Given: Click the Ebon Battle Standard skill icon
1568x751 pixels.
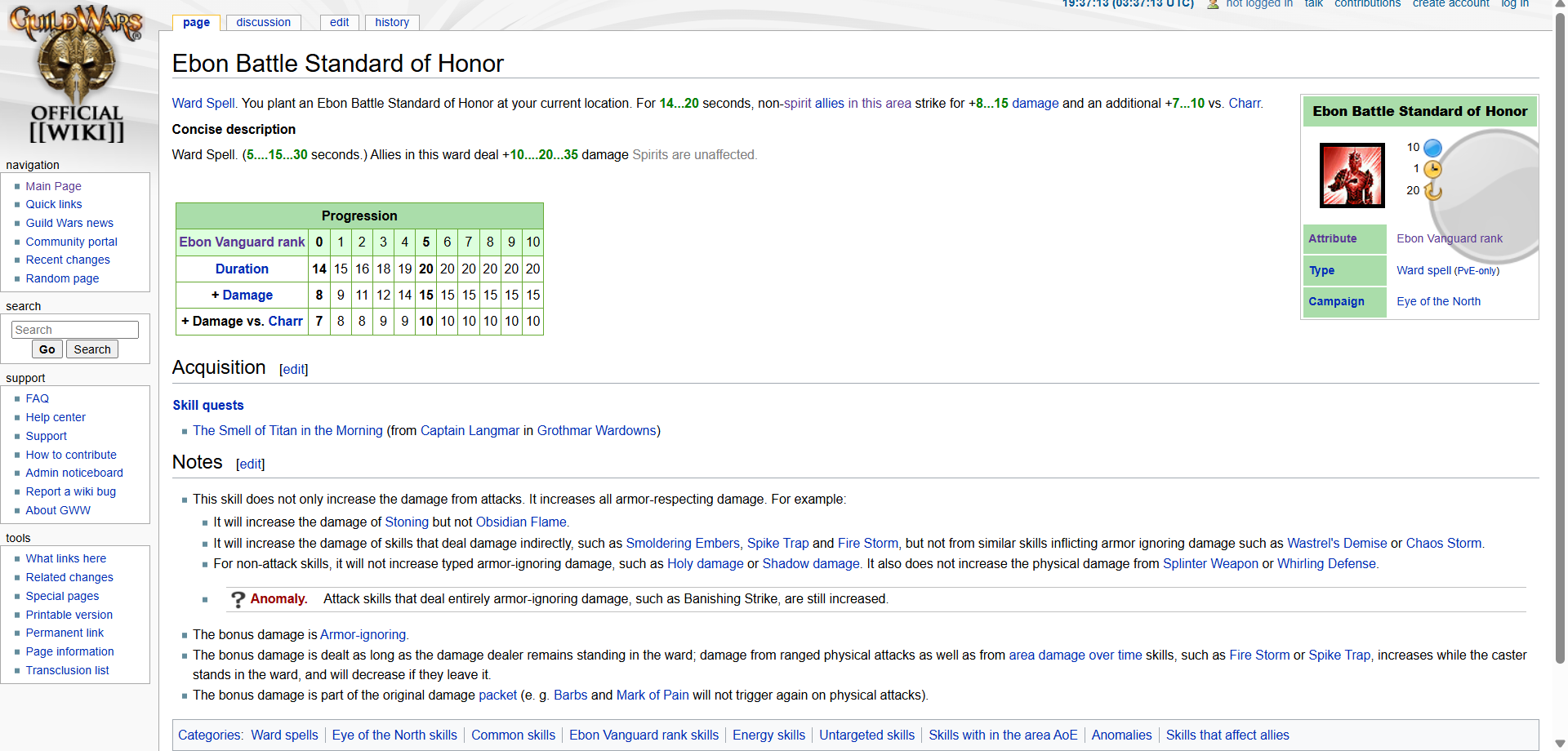Looking at the screenshot, I should [x=1352, y=176].
